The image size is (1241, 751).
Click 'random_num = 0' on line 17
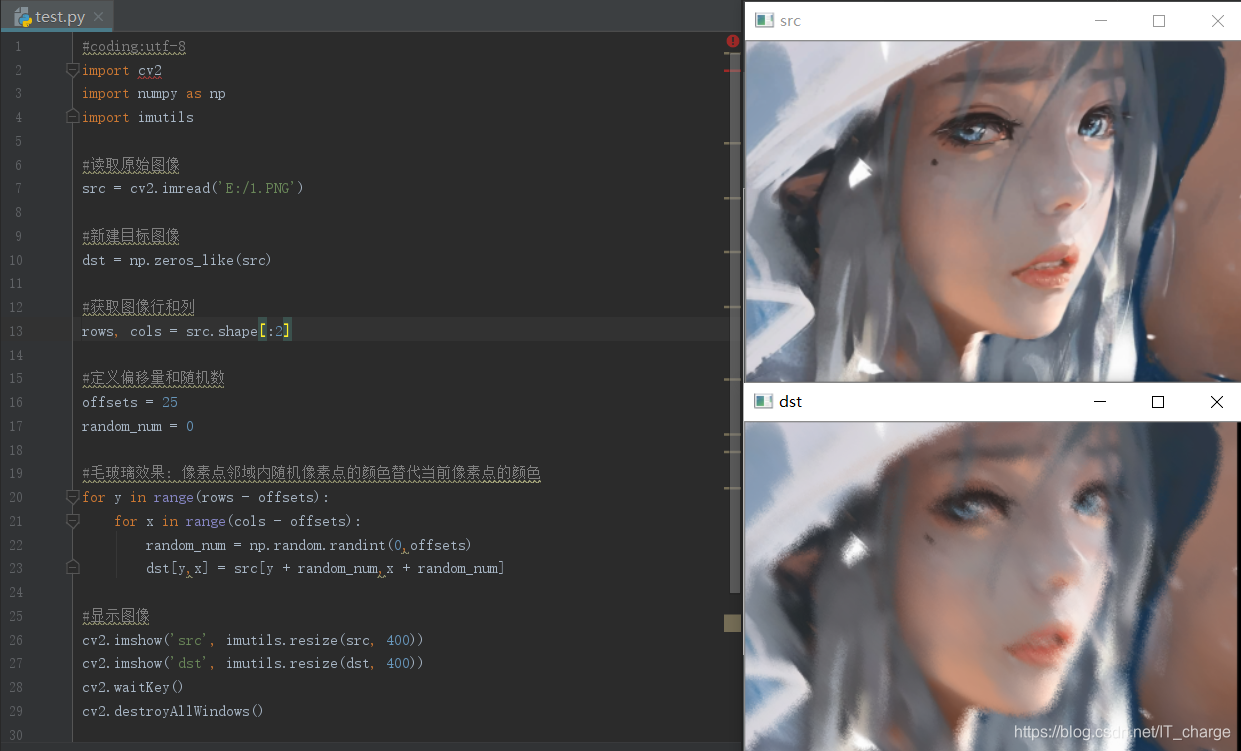138,426
